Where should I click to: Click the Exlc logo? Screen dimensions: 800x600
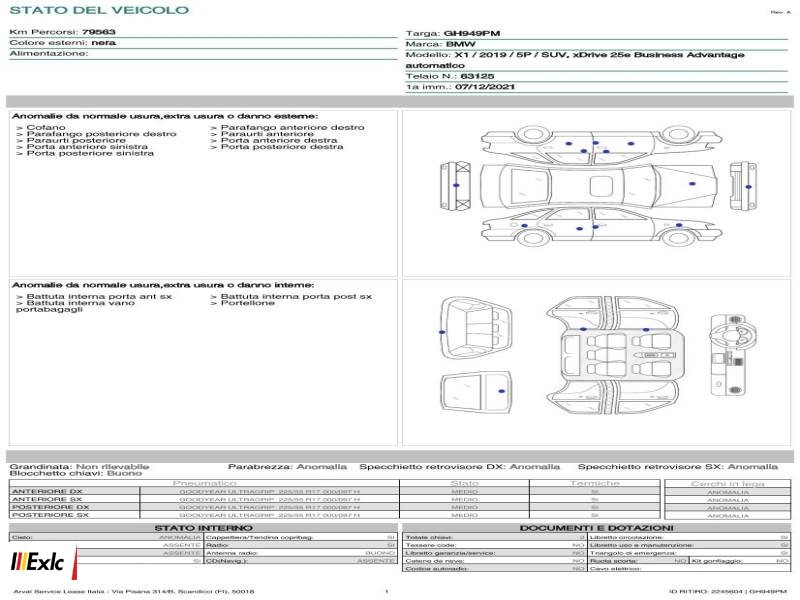click(44, 562)
